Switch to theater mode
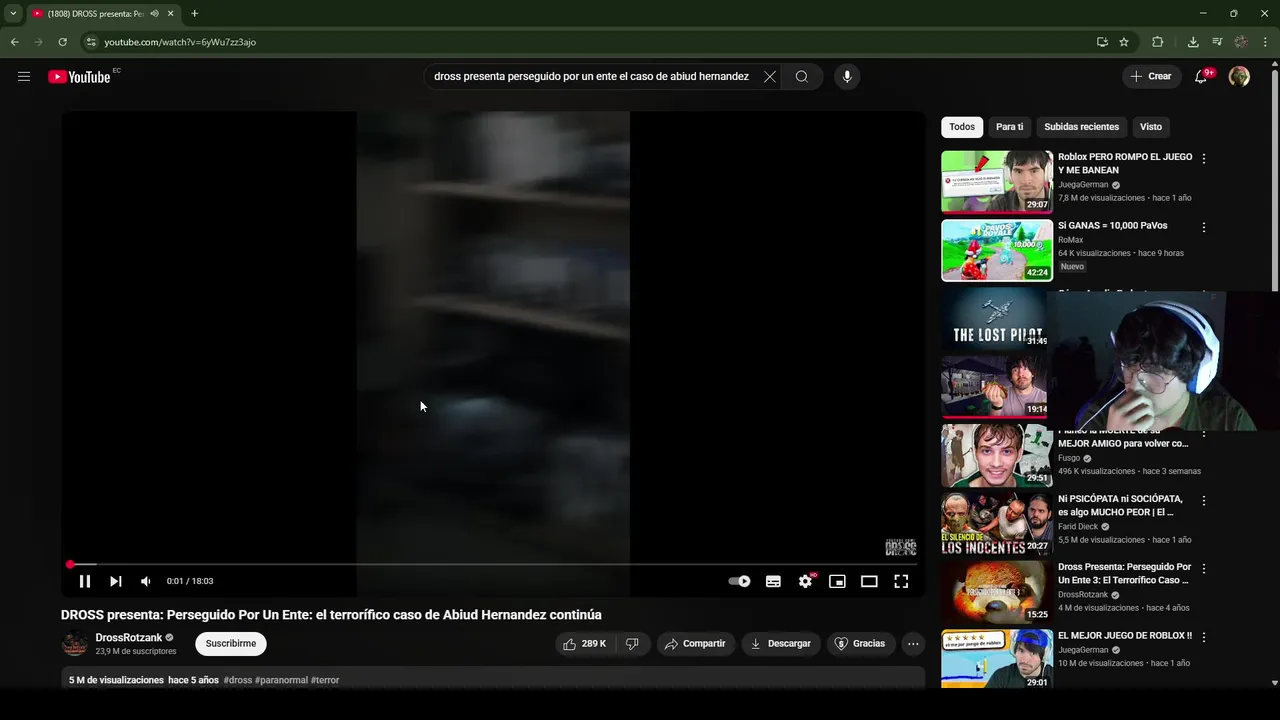This screenshot has width=1280, height=720. tap(869, 581)
